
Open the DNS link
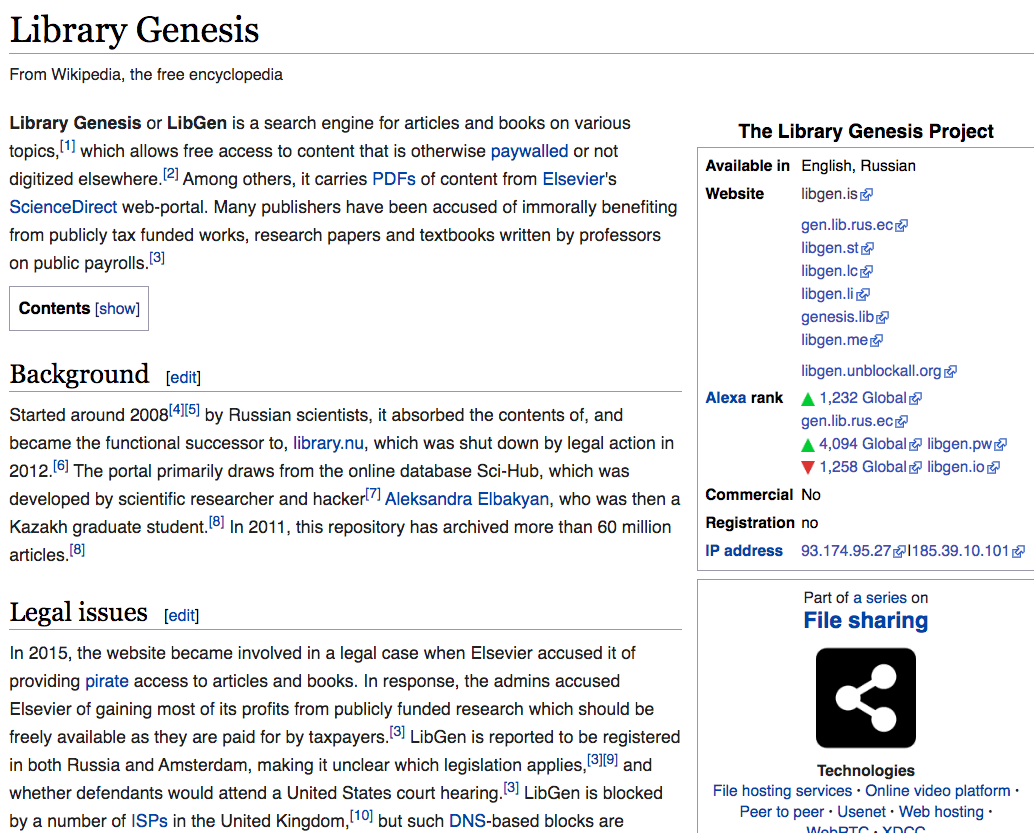coord(467,821)
